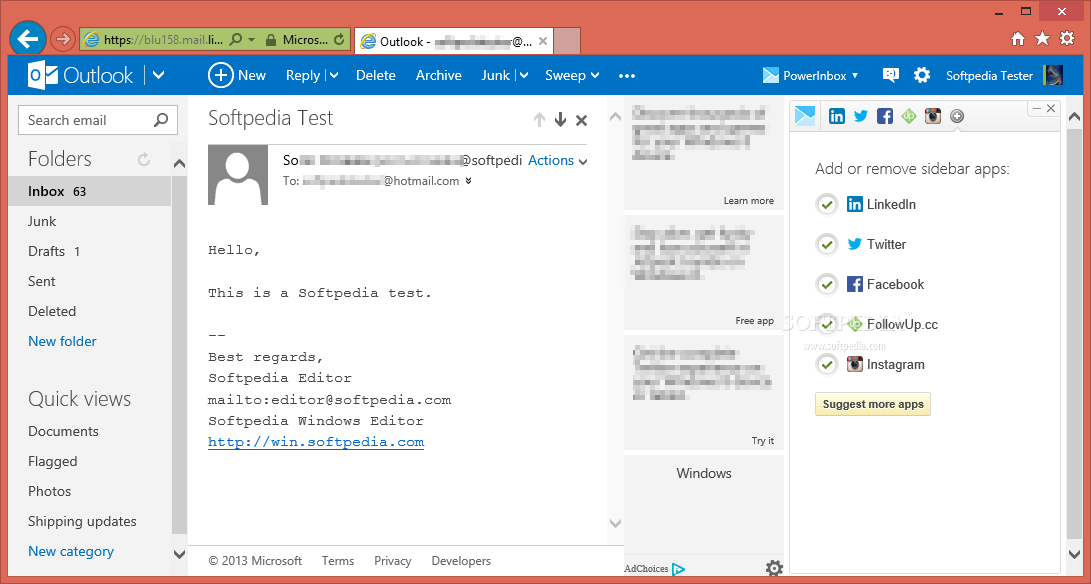Screen dimensions: 1091x584
Task: Uncheck the FollowUp.cc sidebar app
Action: [x=827, y=324]
